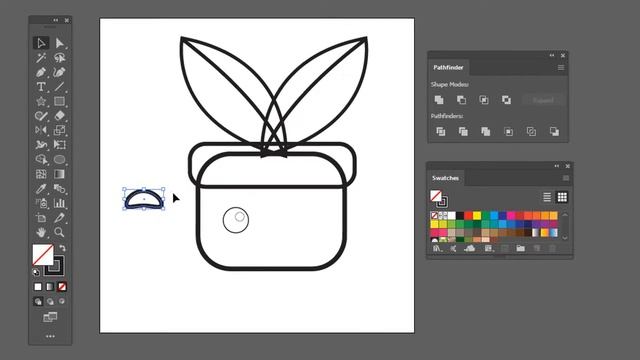This screenshot has width=640, height=360.
Task: Reset to default fill and stroke
Action: point(36,272)
